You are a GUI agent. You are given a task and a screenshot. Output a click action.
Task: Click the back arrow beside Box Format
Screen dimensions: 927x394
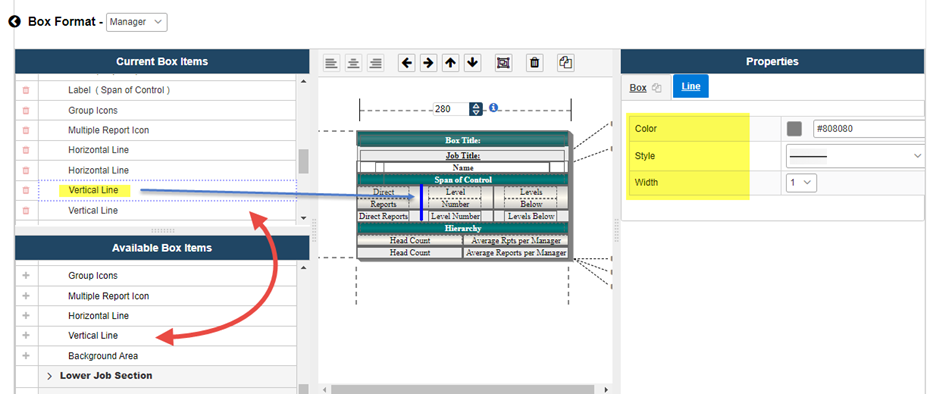click(x=15, y=22)
